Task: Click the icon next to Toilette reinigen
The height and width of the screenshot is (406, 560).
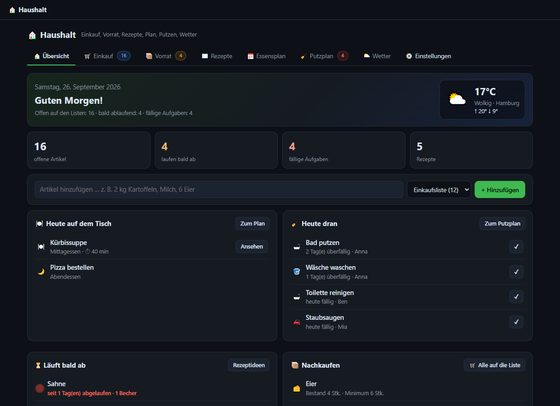Action: click(296, 297)
